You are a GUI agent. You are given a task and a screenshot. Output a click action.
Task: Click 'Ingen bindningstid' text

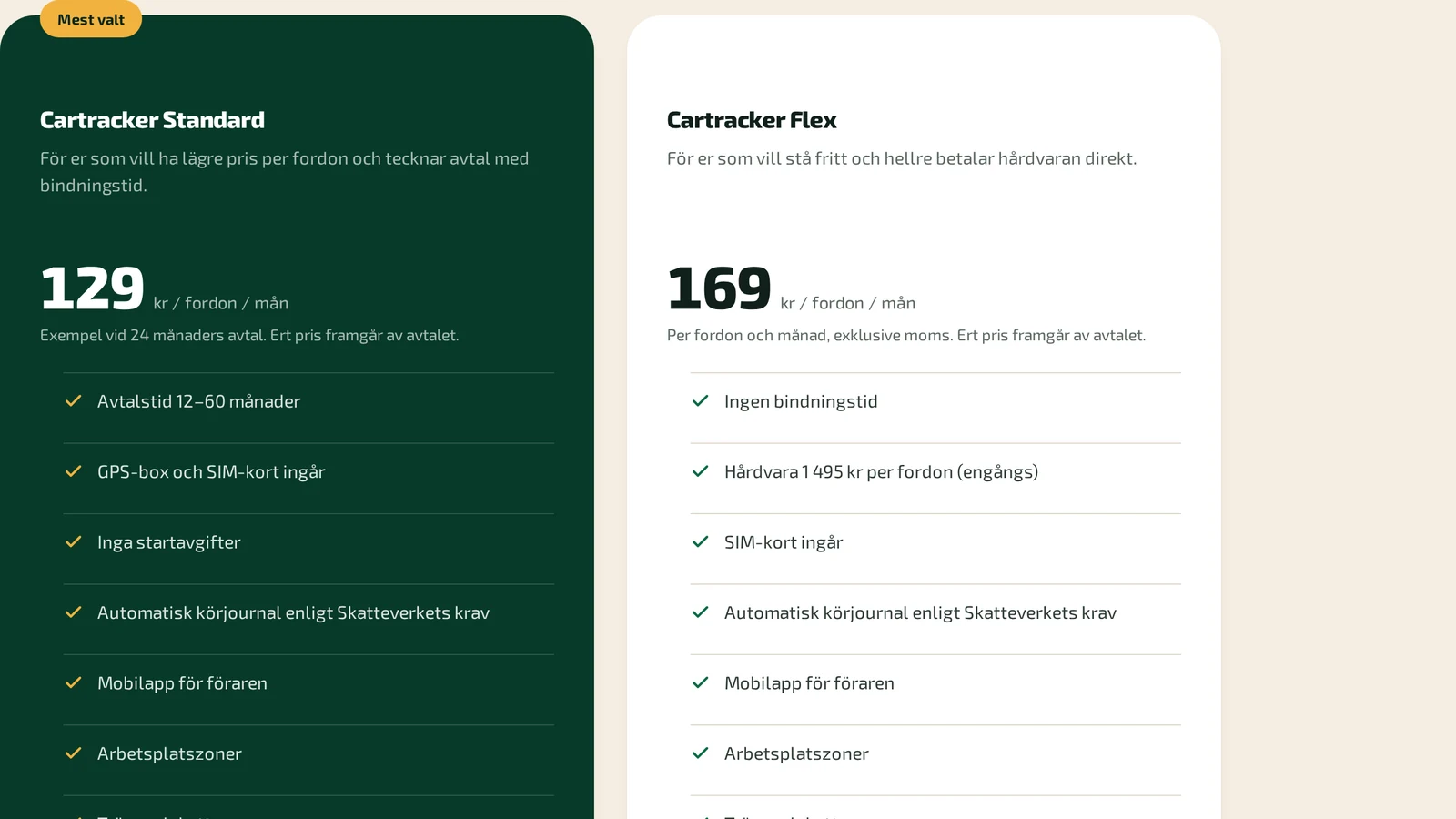pyautogui.click(x=801, y=401)
